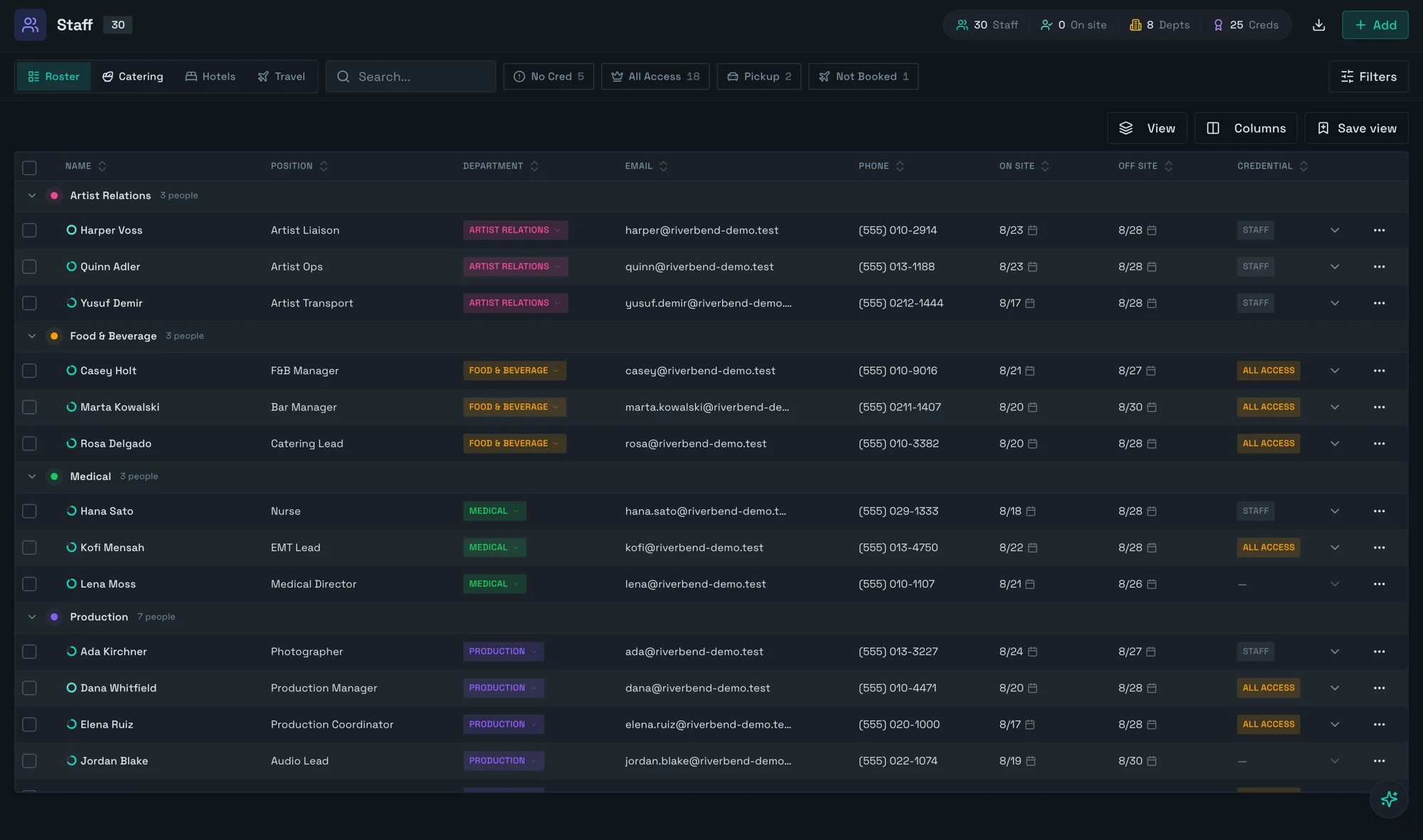Click the Staff people icon in header
Viewport: 1423px width, 840px height.
(30, 25)
